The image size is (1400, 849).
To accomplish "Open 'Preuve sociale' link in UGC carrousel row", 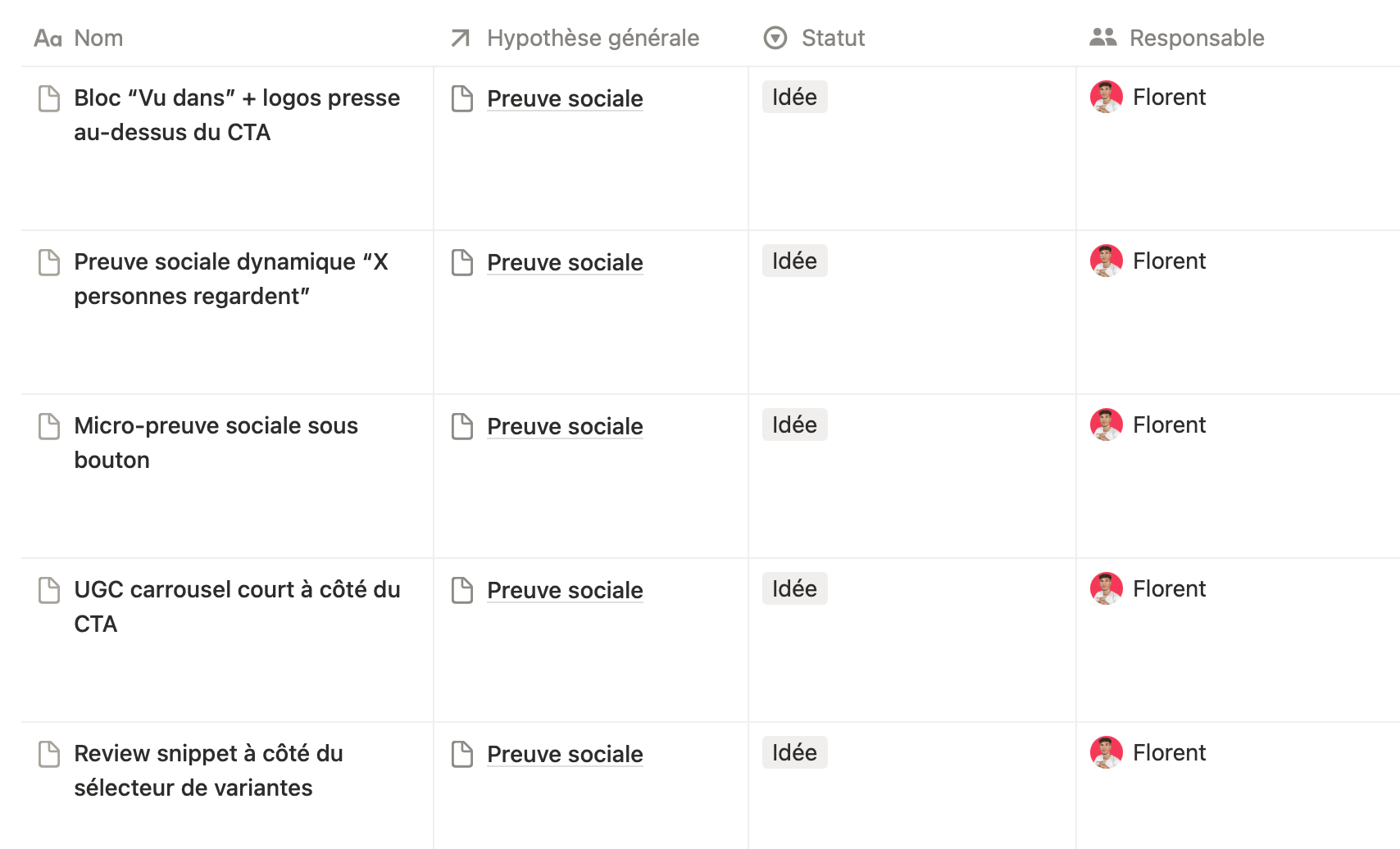I will click(x=565, y=590).
